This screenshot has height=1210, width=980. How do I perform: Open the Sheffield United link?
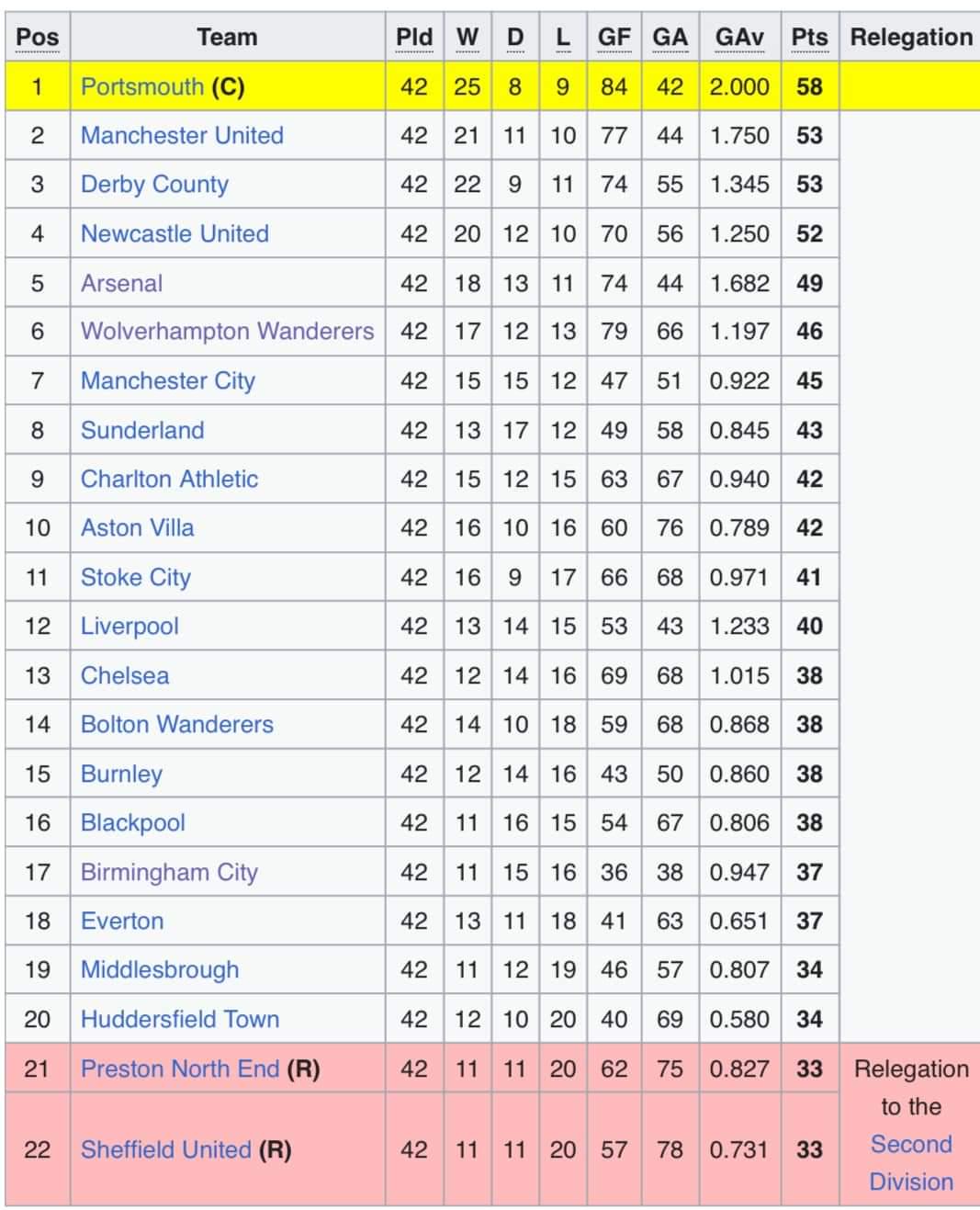click(165, 1149)
